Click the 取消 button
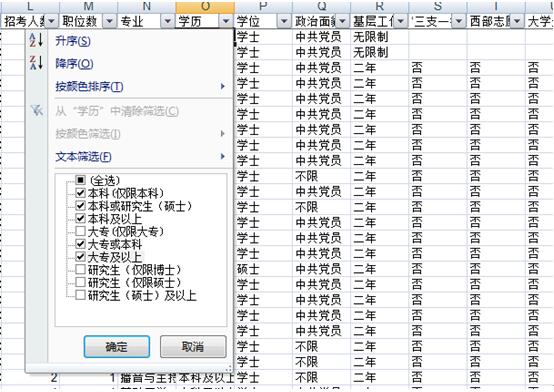Viewport: 554px width, 392px height. [193, 347]
